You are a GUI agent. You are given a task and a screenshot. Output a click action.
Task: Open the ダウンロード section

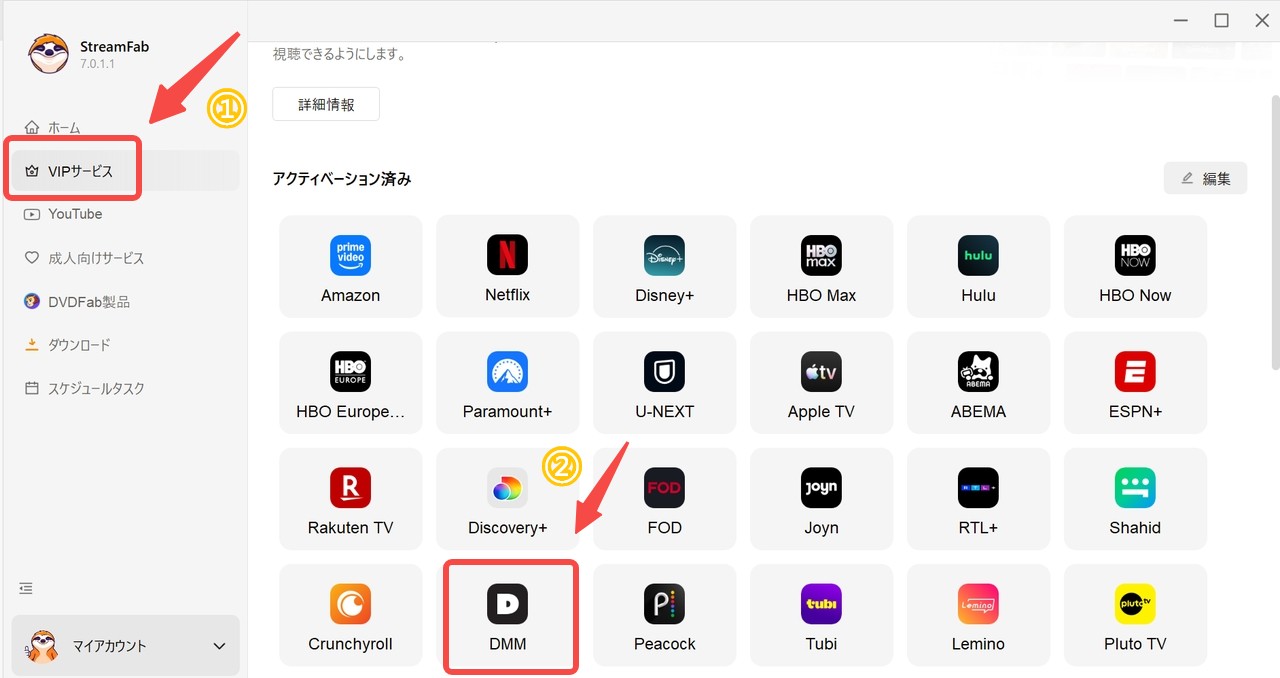click(x=80, y=344)
